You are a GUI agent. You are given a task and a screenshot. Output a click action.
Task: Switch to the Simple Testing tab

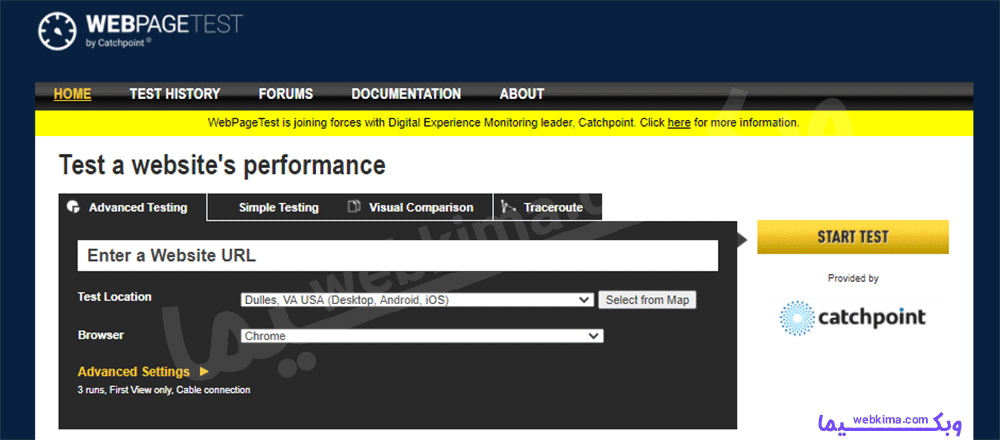[279, 207]
